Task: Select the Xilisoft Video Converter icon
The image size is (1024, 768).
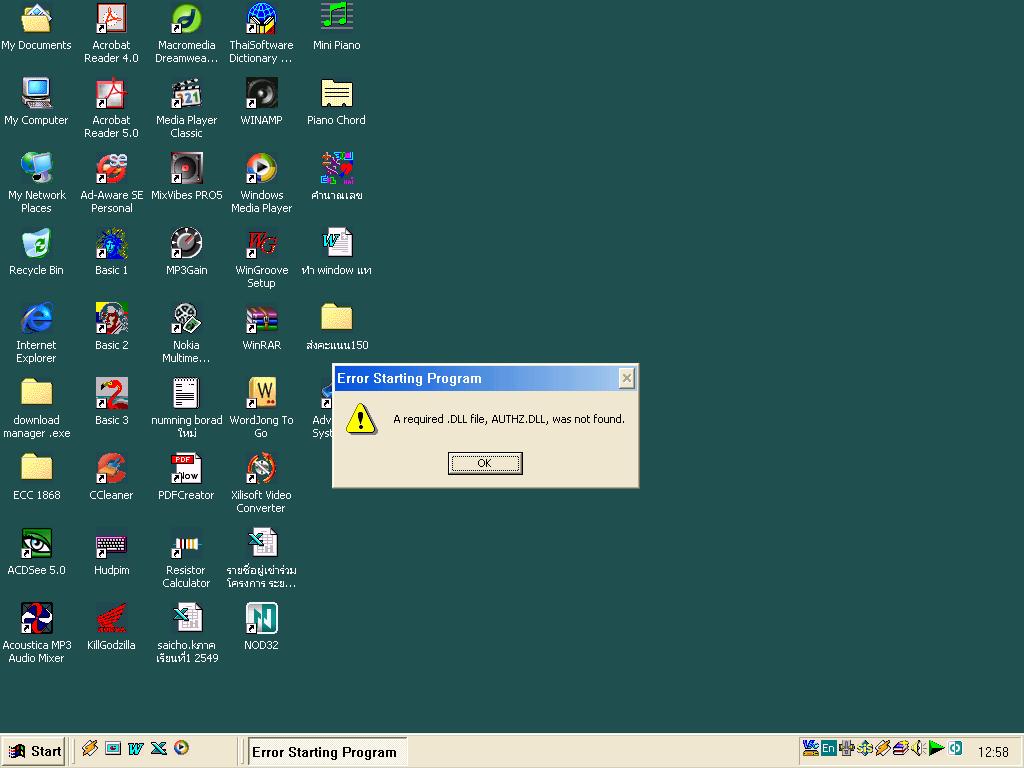Action: point(261,484)
